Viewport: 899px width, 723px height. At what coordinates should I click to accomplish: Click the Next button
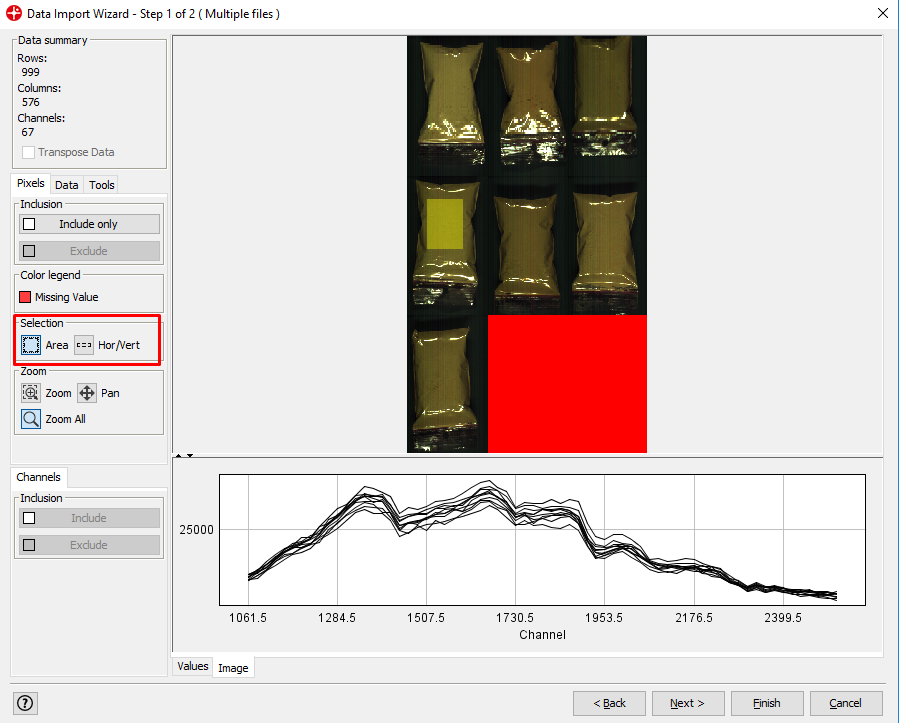pos(687,703)
